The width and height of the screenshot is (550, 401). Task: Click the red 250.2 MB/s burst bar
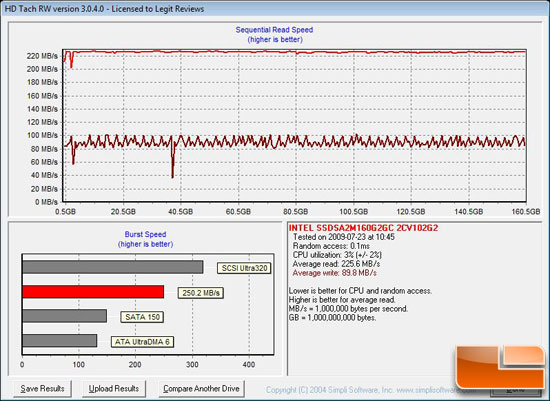click(x=93, y=292)
